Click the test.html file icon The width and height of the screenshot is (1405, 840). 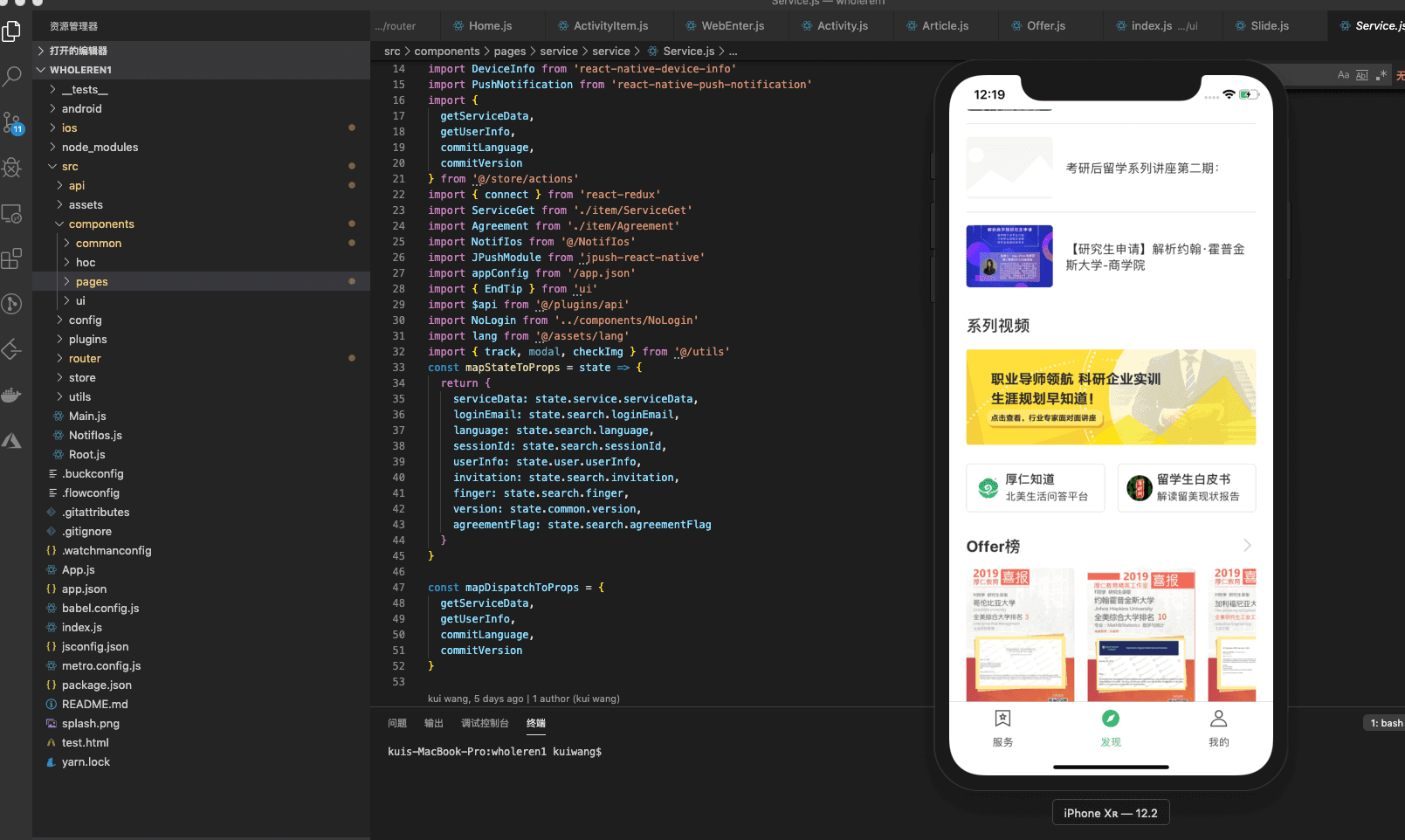click(x=52, y=742)
